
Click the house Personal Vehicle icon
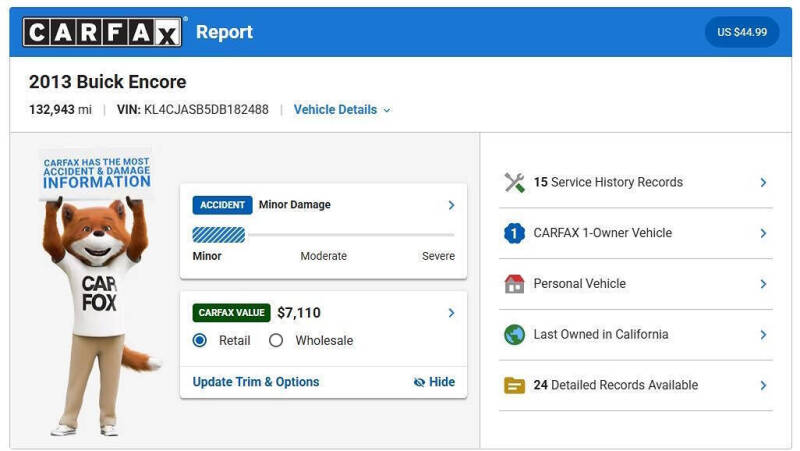click(514, 284)
